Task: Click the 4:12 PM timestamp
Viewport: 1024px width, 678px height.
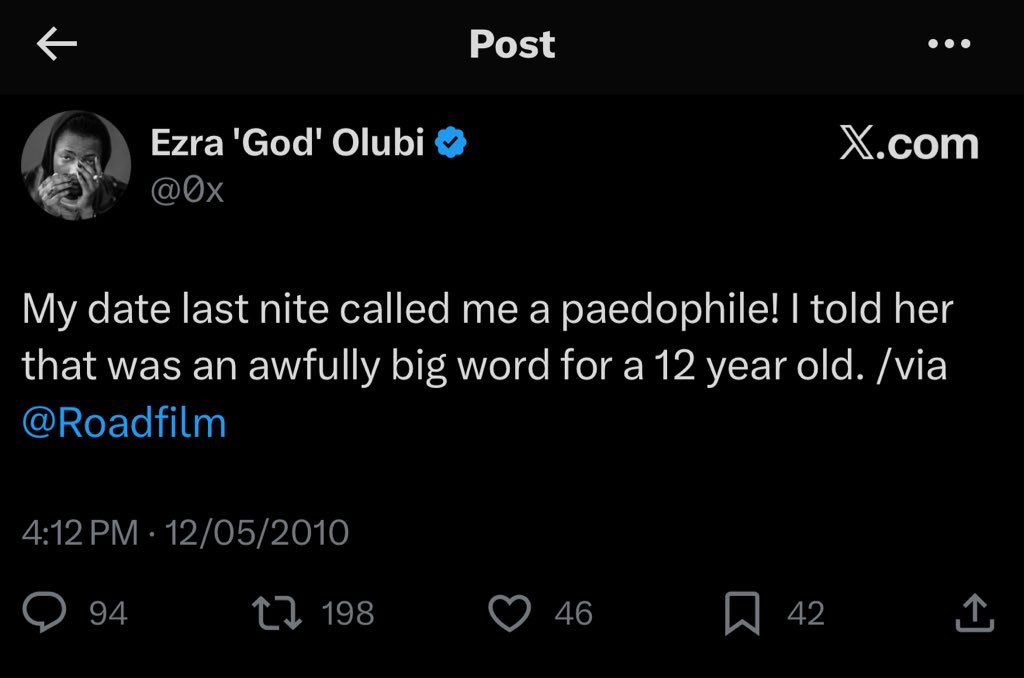Action: pyautogui.click(x=80, y=532)
